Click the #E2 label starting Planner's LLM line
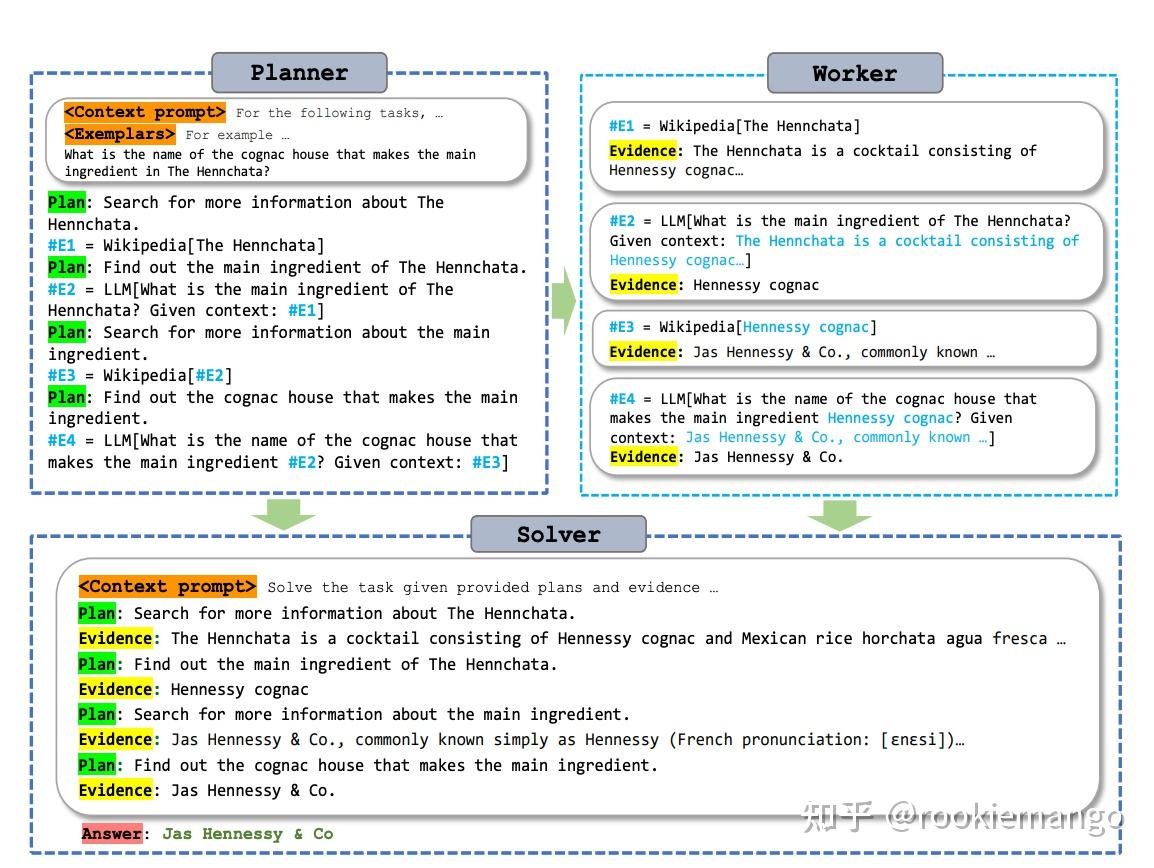This screenshot has height=868, width=1154. click(61, 289)
